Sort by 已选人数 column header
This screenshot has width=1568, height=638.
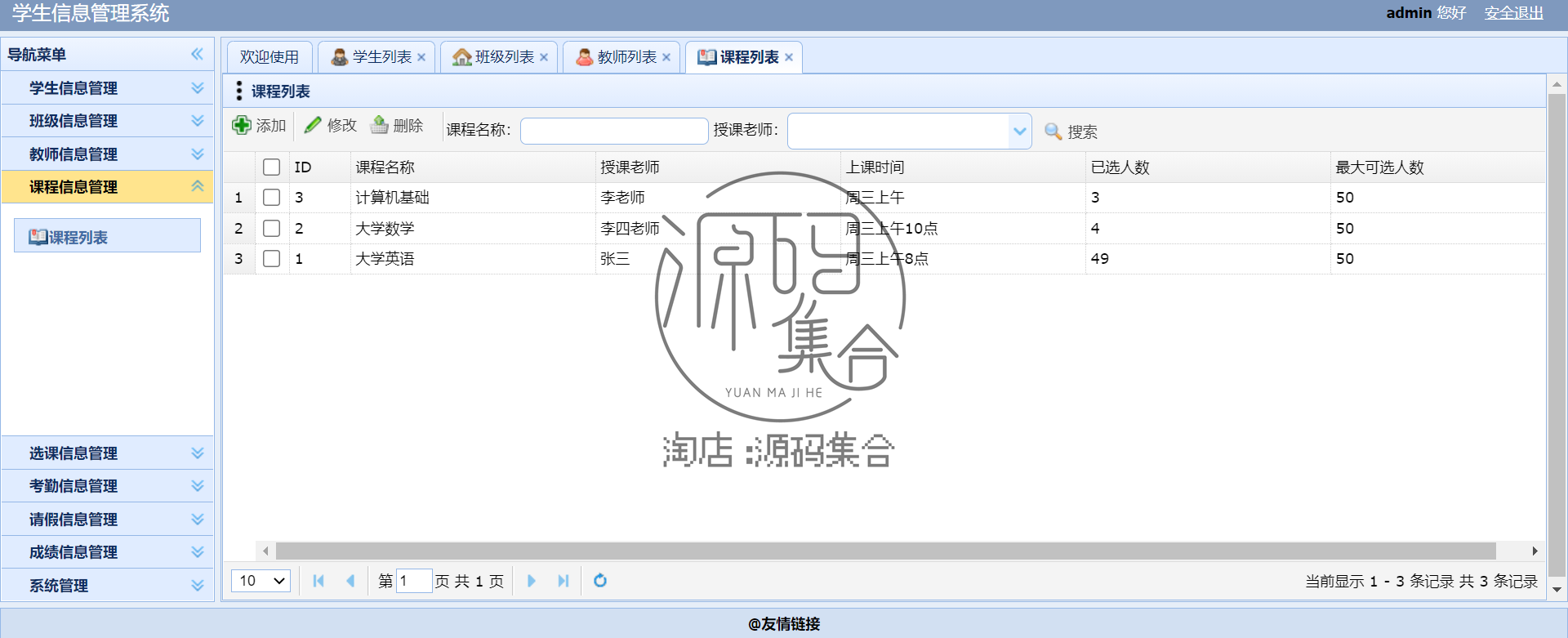point(1209,167)
